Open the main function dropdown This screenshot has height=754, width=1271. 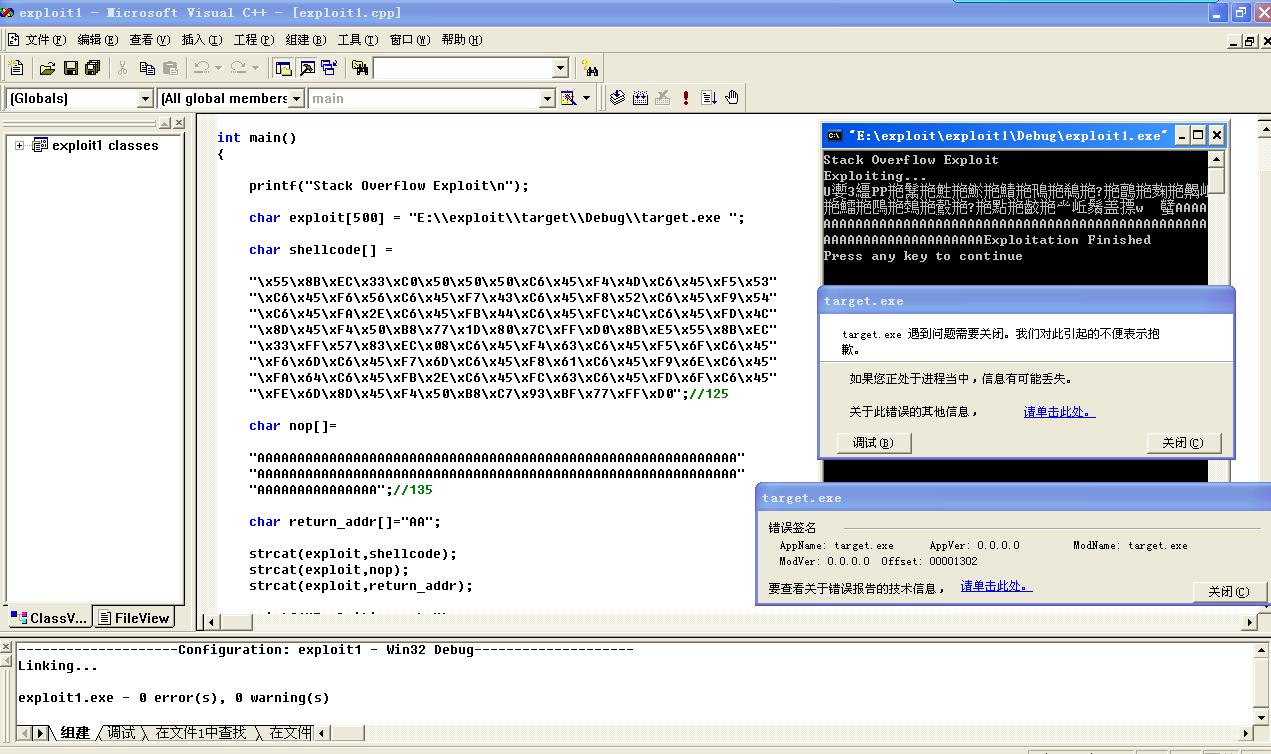[547, 98]
